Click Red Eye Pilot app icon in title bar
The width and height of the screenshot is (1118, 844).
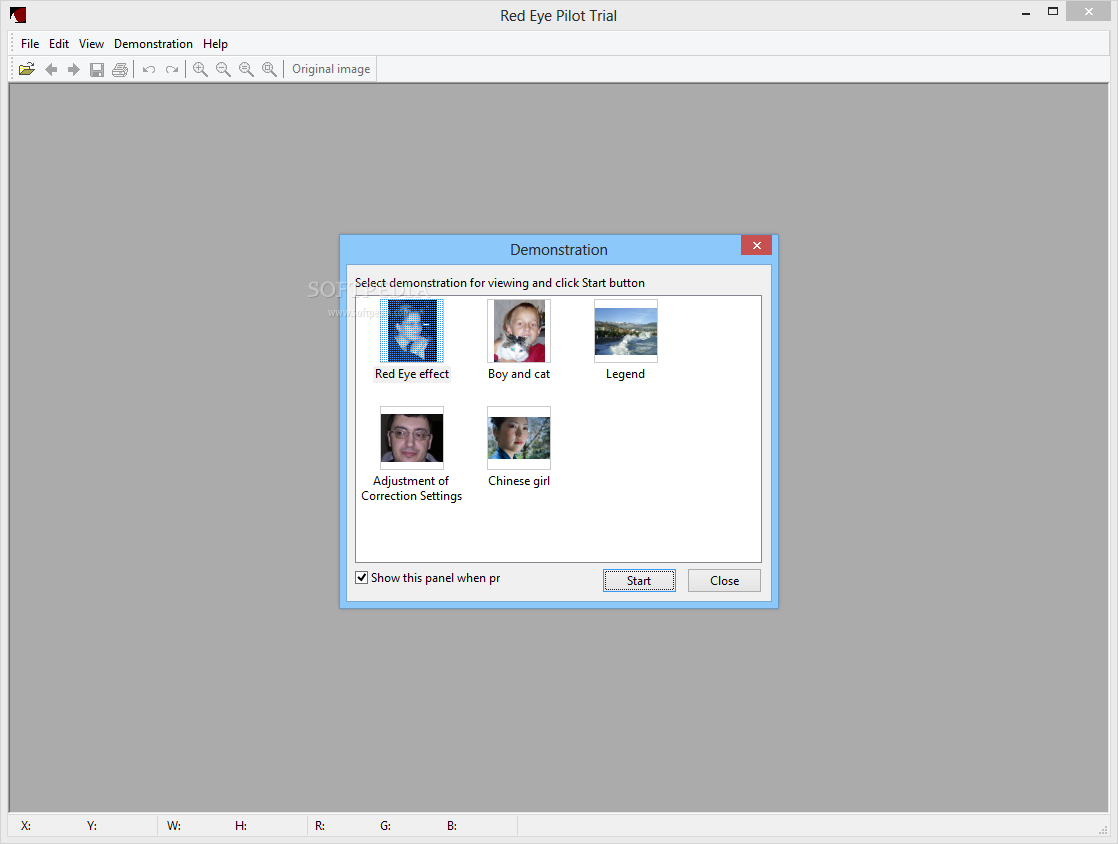point(18,14)
